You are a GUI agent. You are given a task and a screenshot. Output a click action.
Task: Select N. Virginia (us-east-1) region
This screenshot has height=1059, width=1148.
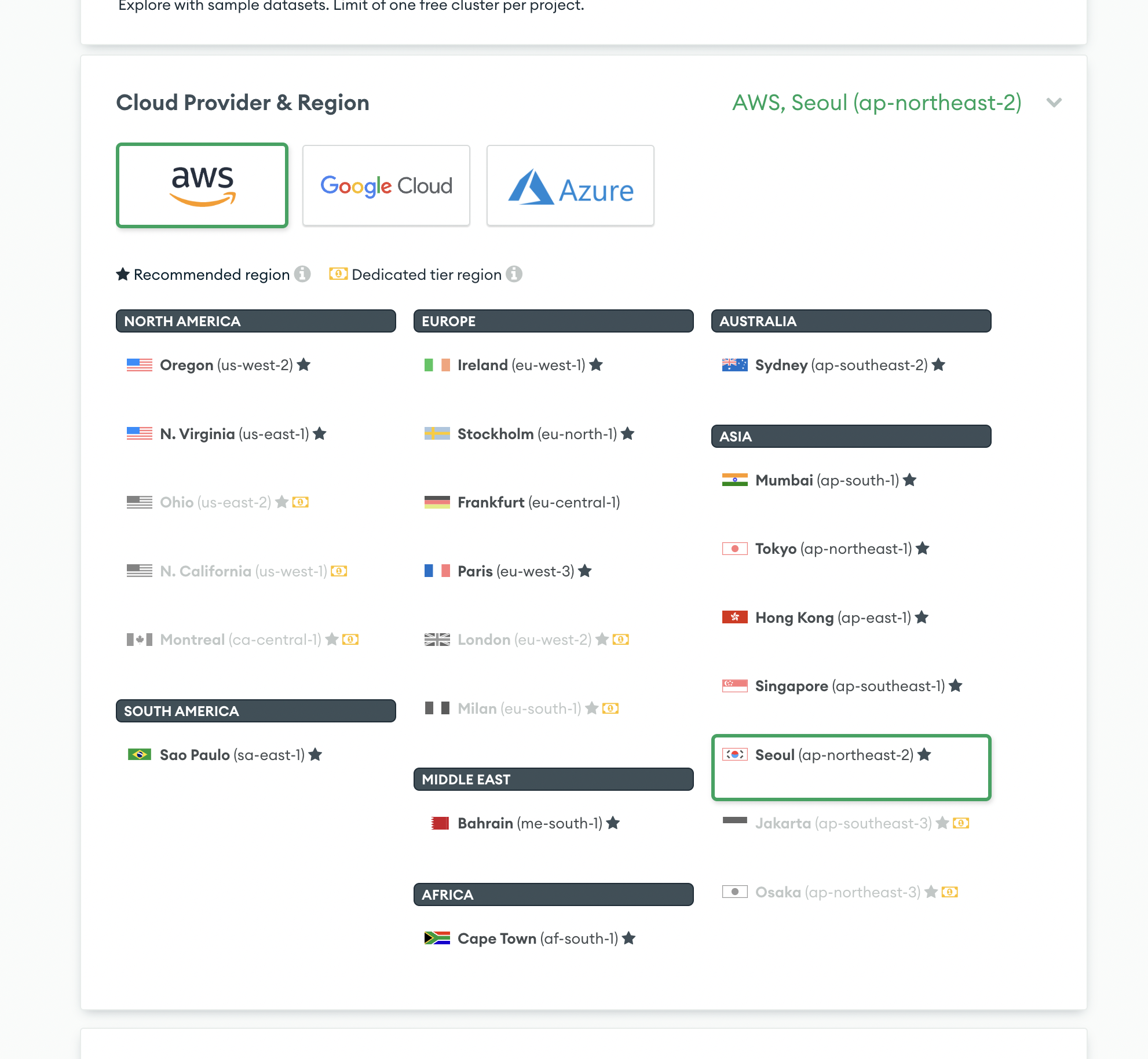(234, 434)
